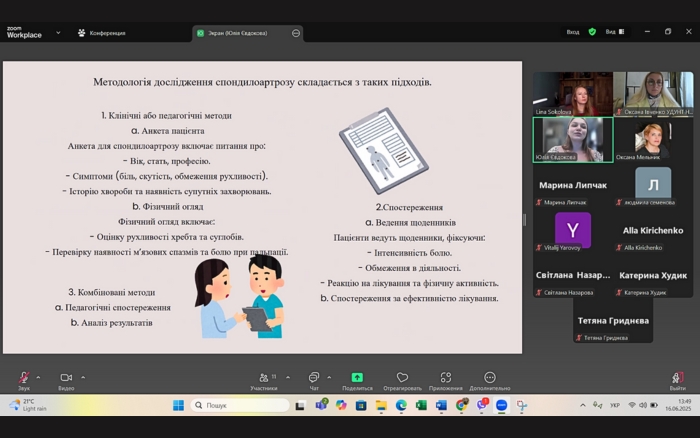Click Lina Sokolova's video thumbnail
The height and width of the screenshot is (438, 700).
pyautogui.click(x=572, y=93)
